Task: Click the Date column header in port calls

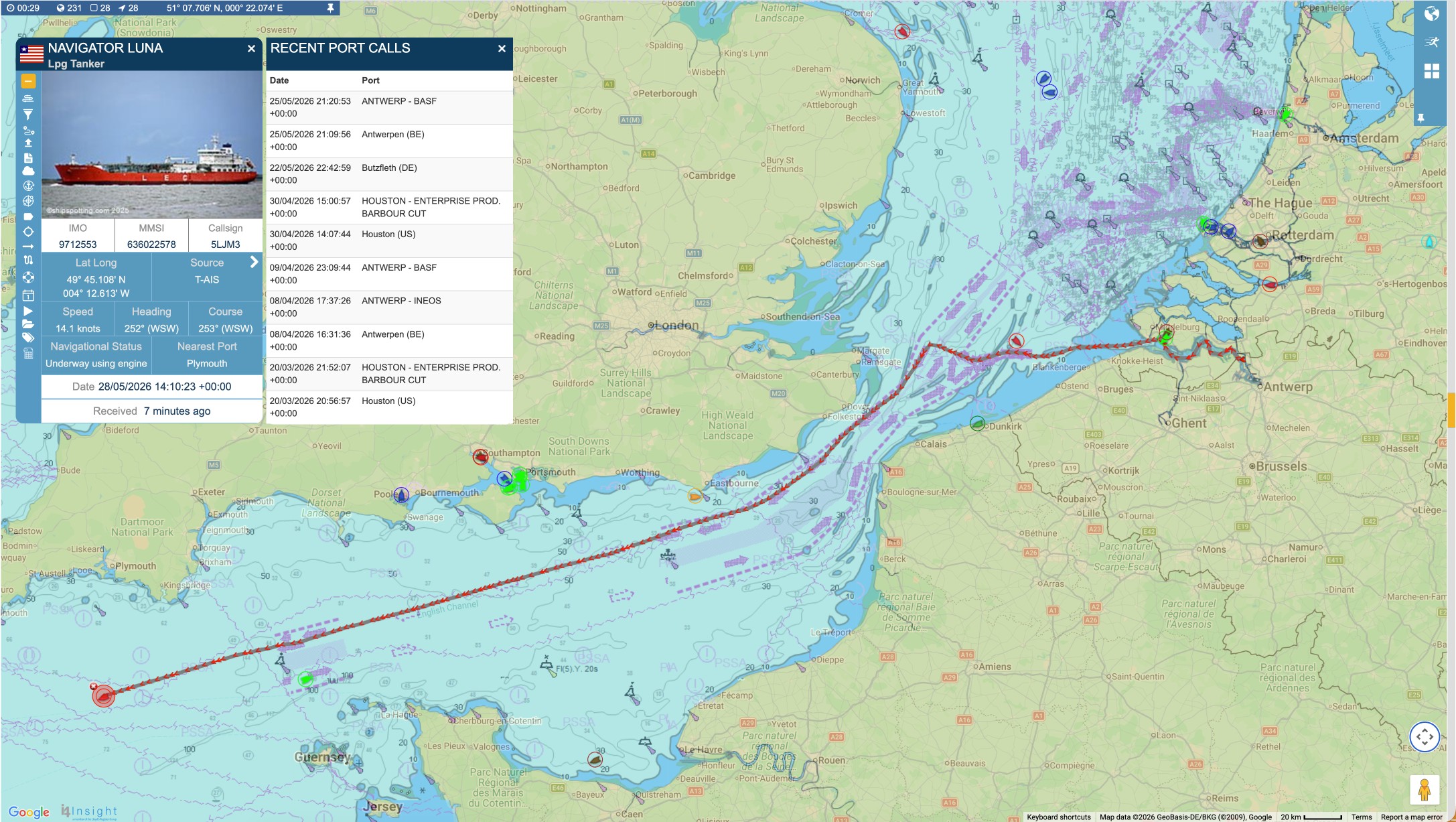Action: tap(279, 80)
